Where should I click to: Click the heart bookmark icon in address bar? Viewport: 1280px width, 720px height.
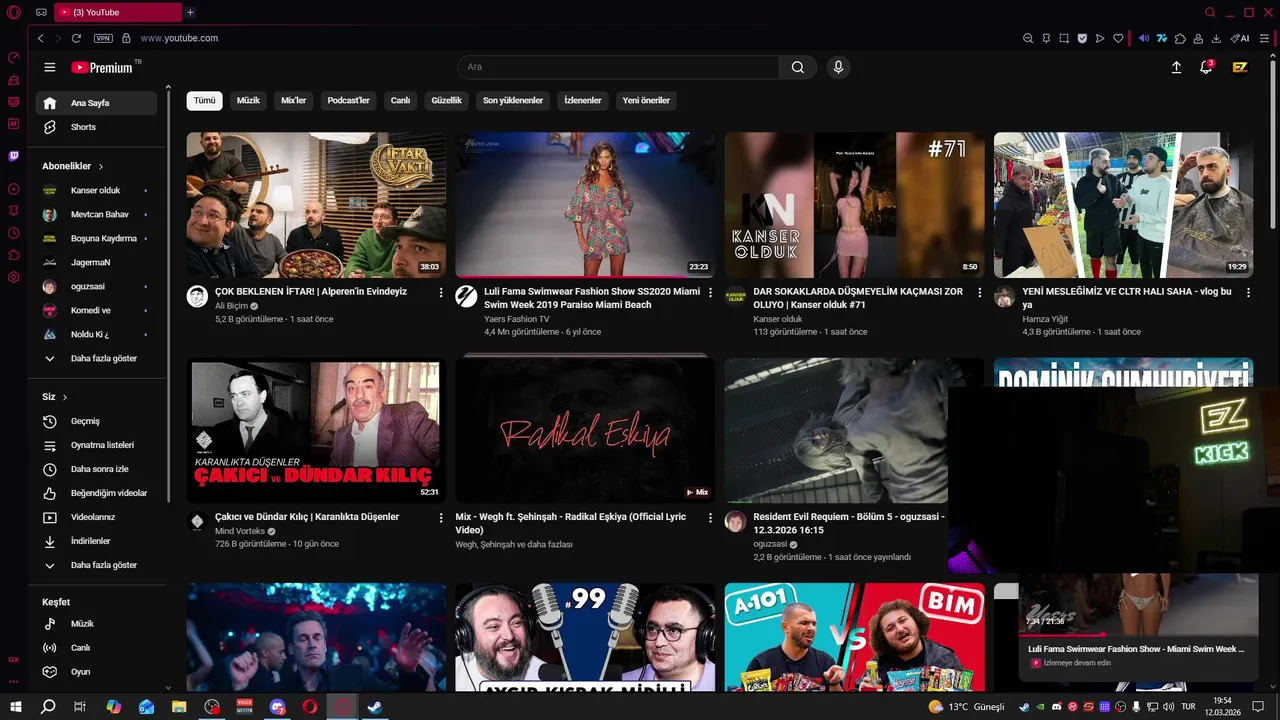(x=1118, y=38)
